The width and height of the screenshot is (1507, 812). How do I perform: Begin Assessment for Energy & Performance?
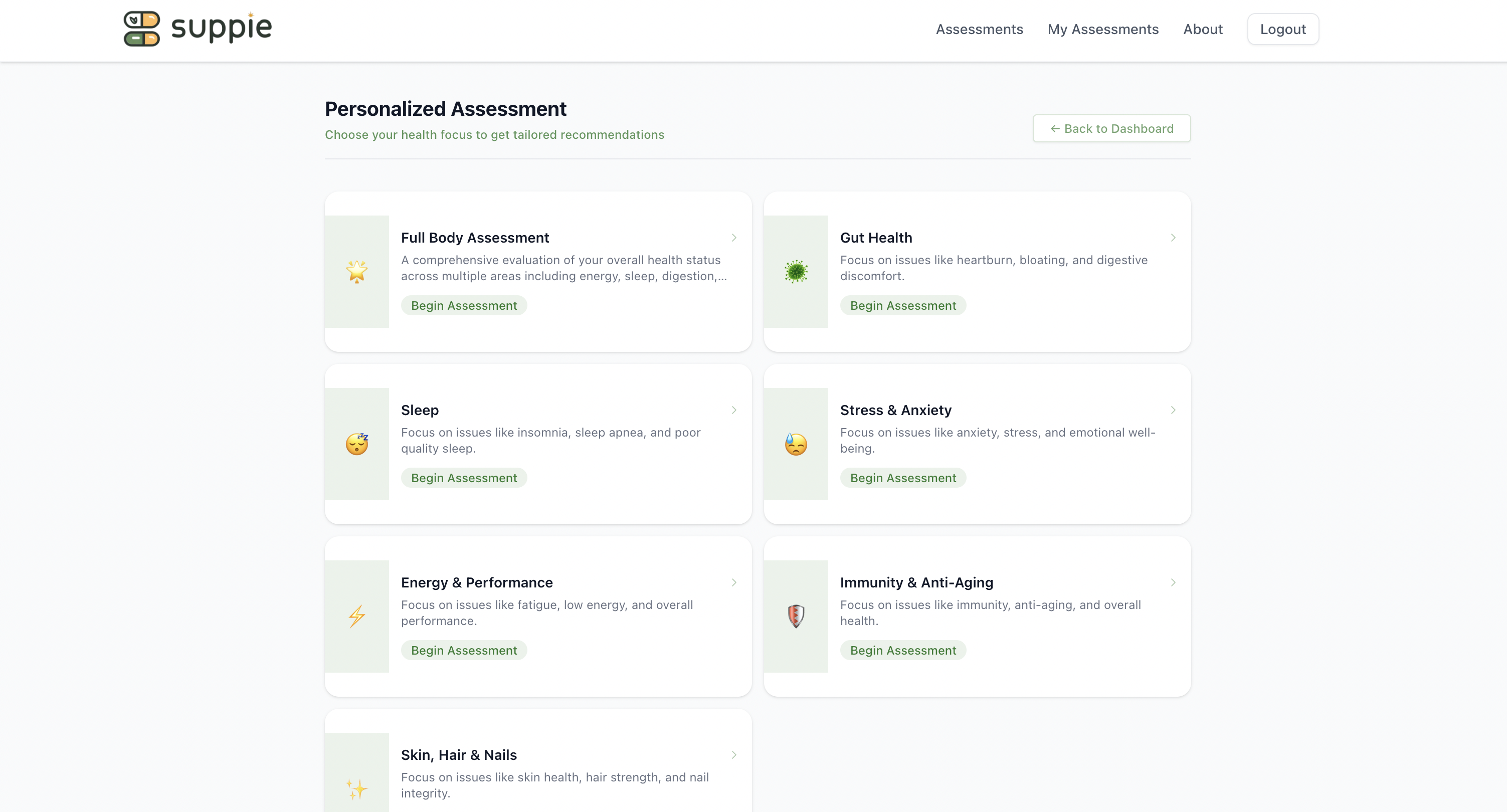[x=463, y=650]
